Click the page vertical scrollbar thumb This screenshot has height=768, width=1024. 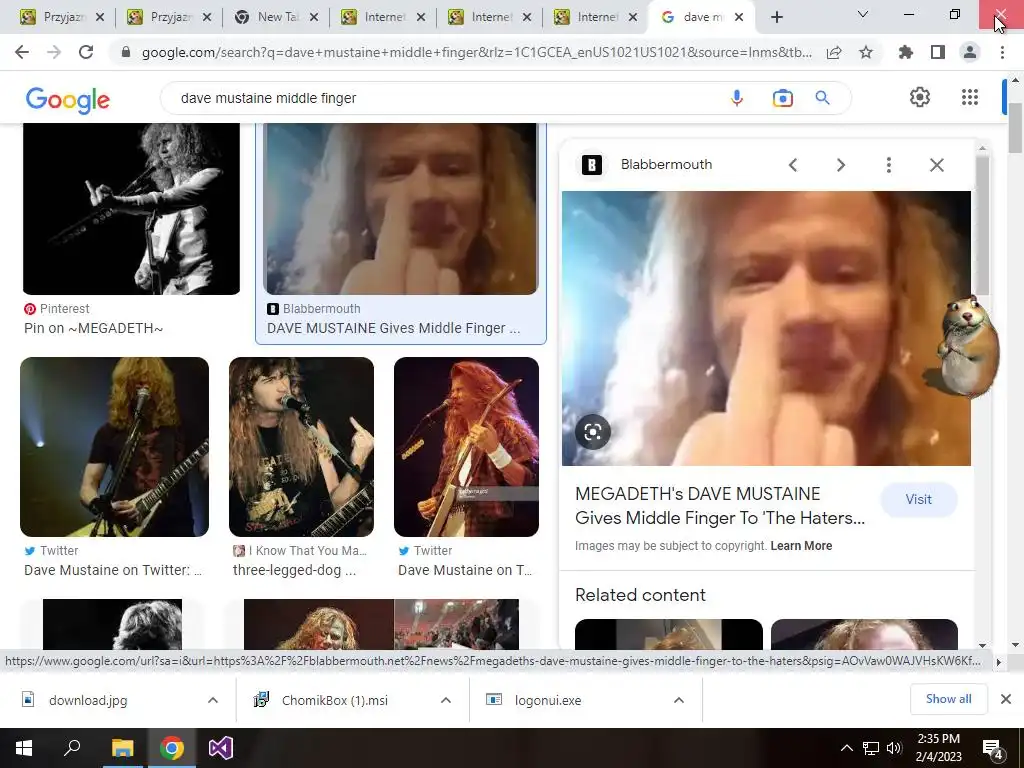1015,127
